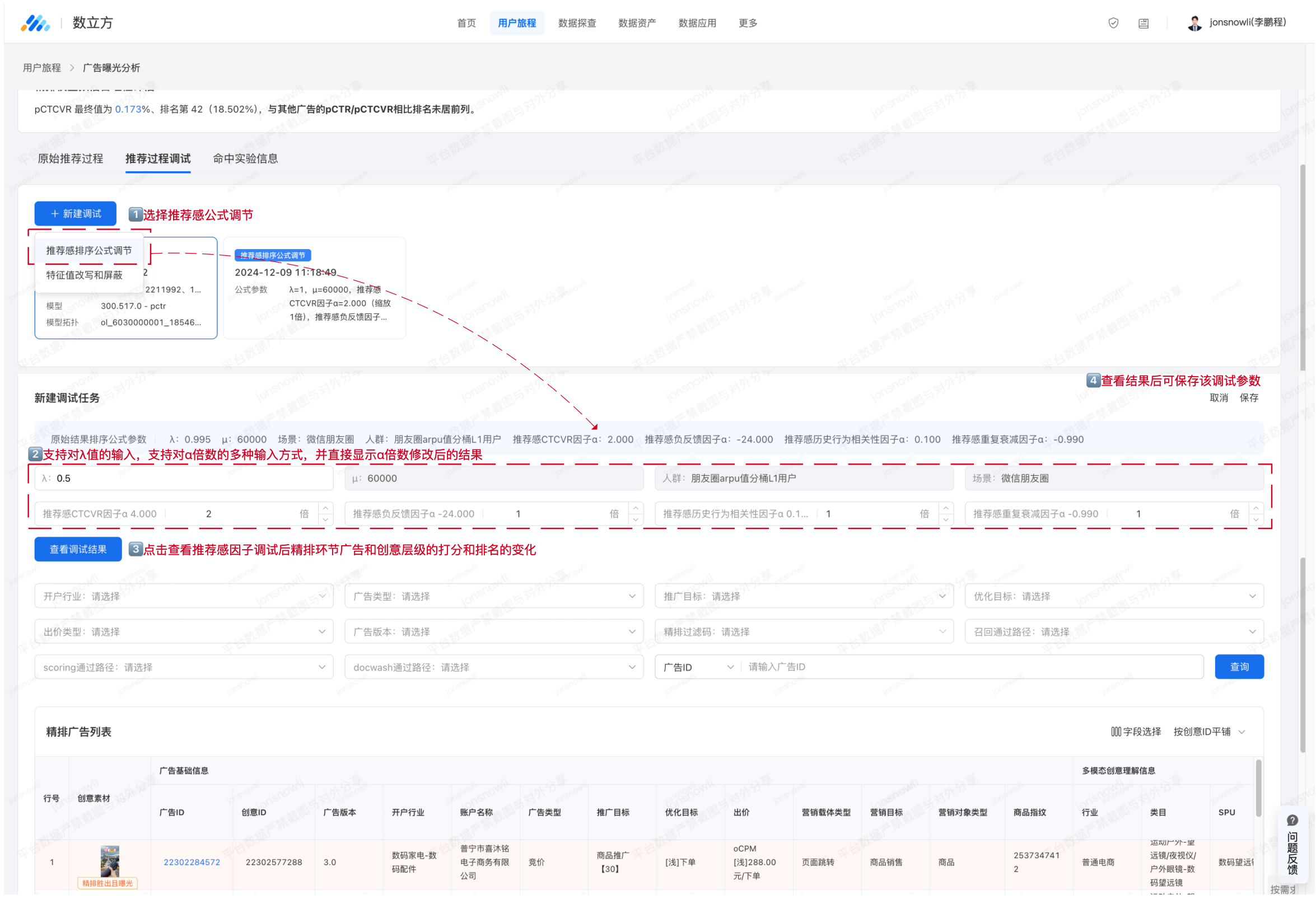
Task: Click the 数立方 logo icon
Action: (35, 23)
